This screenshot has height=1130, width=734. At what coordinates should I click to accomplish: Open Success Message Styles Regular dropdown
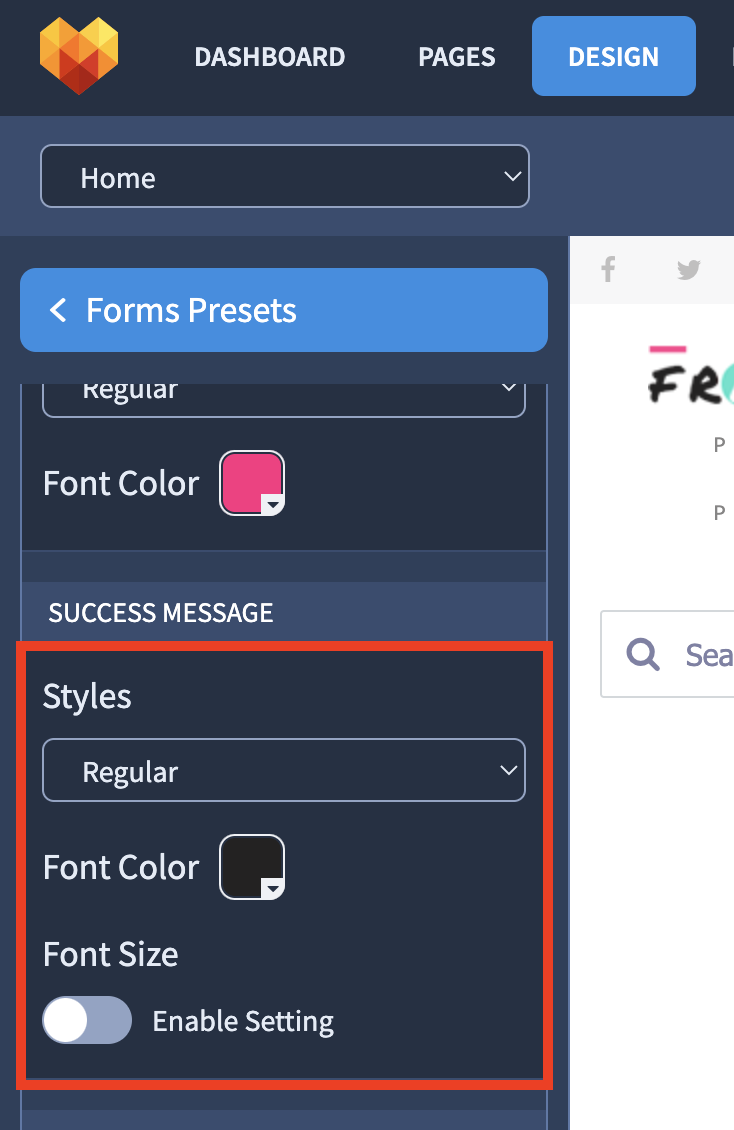[284, 770]
